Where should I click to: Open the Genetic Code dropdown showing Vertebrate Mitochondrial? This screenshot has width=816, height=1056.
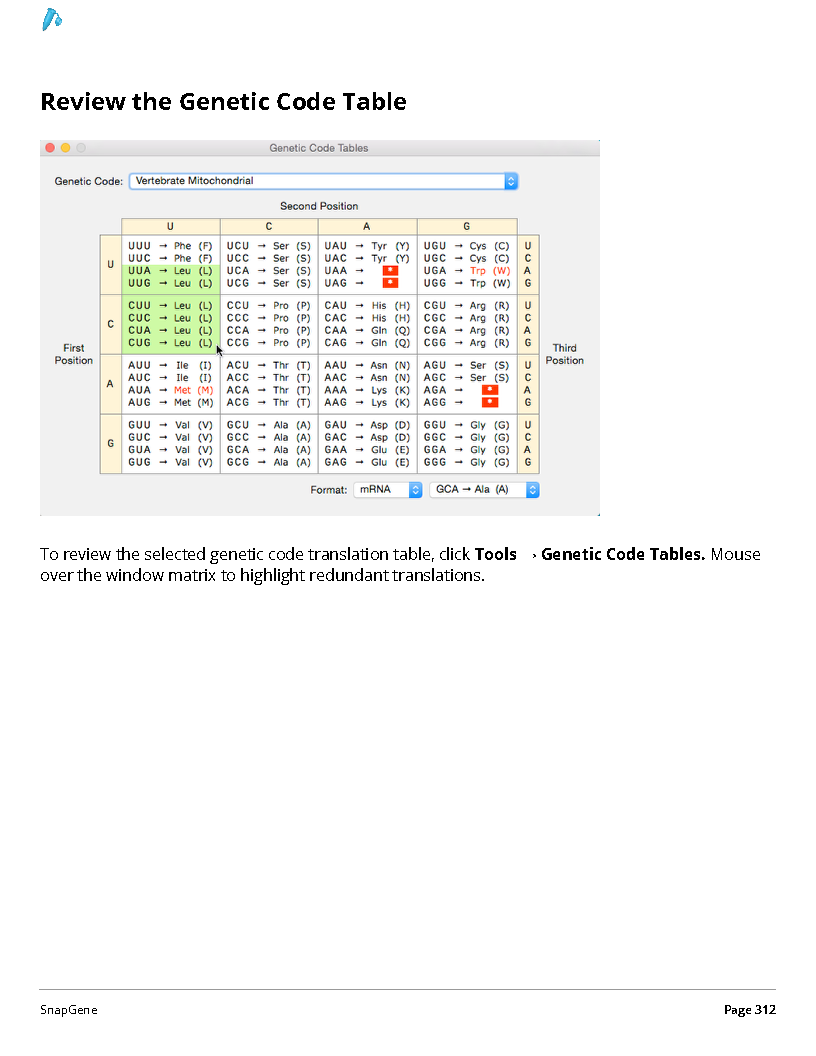tap(323, 181)
